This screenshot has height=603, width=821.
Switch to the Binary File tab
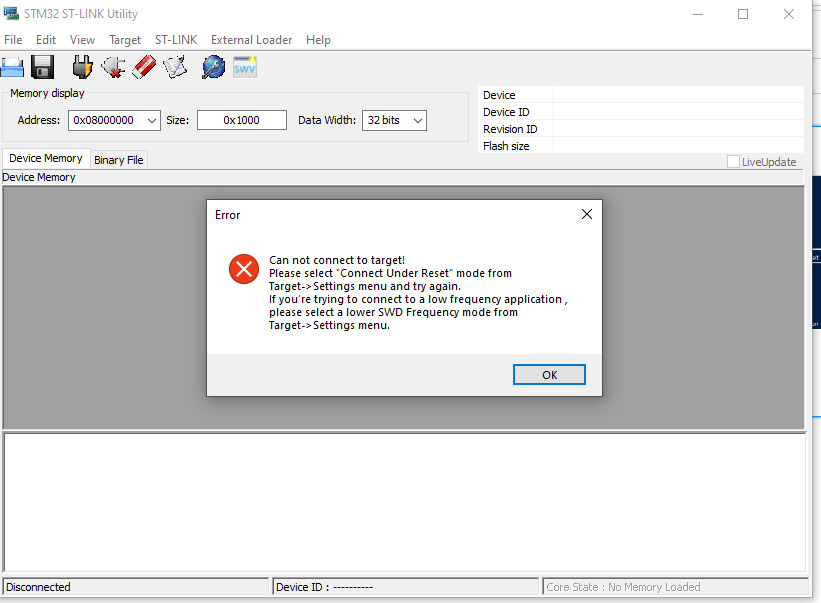(x=118, y=158)
